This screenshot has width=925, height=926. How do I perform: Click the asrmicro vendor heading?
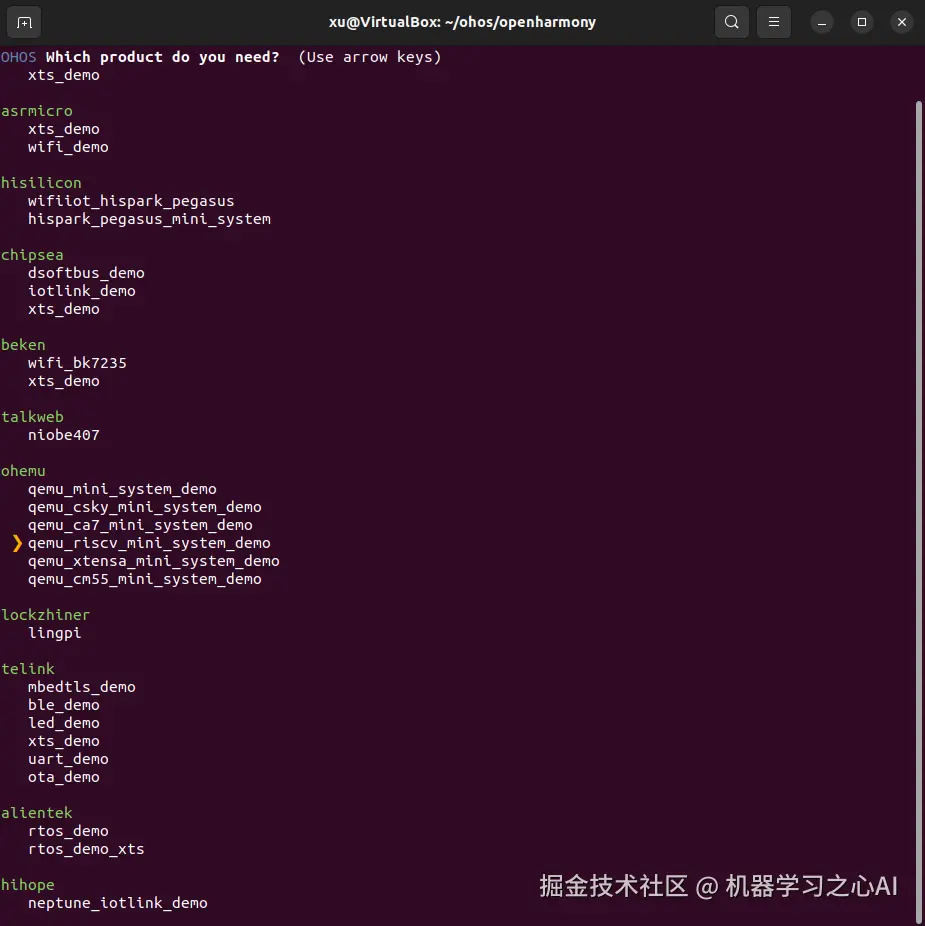pyautogui.click(x=37, y=111)
